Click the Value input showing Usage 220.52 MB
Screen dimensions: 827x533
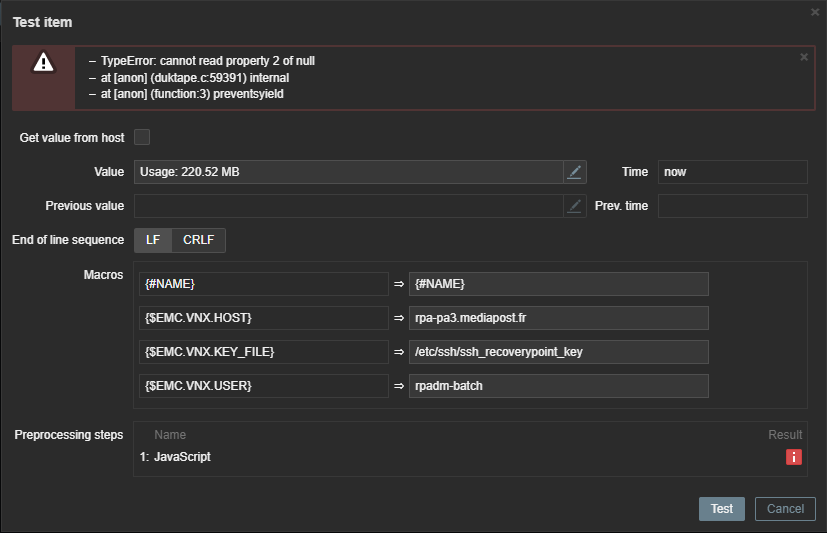[347, 172]
